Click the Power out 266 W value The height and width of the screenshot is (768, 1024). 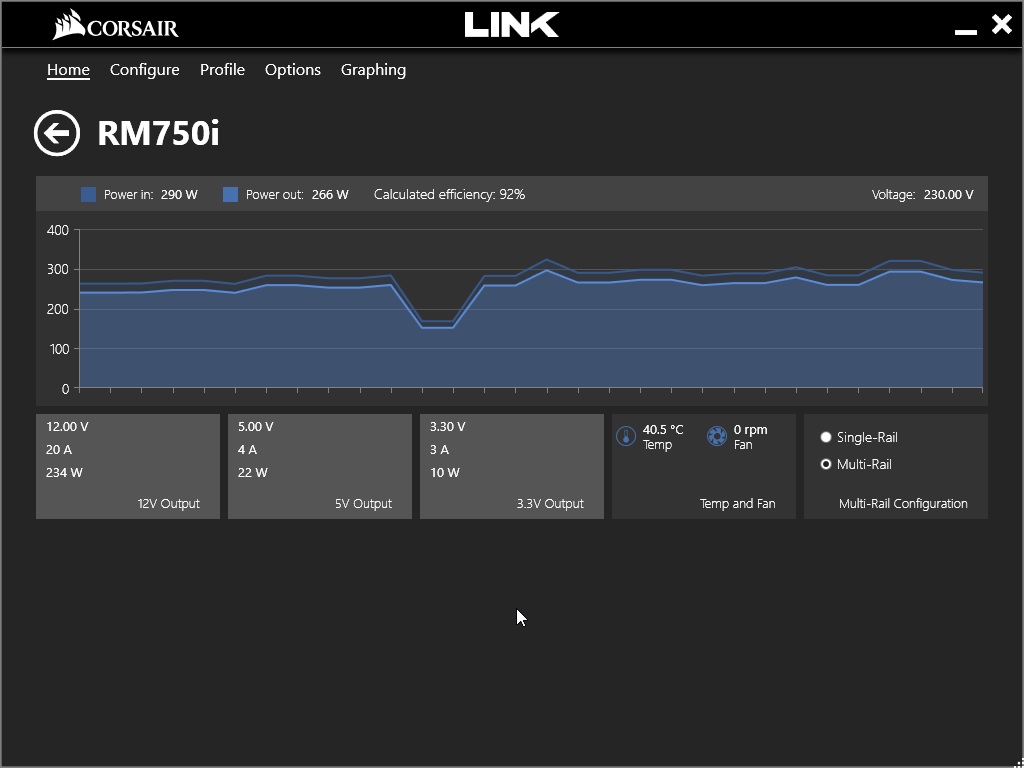[330, 195]
